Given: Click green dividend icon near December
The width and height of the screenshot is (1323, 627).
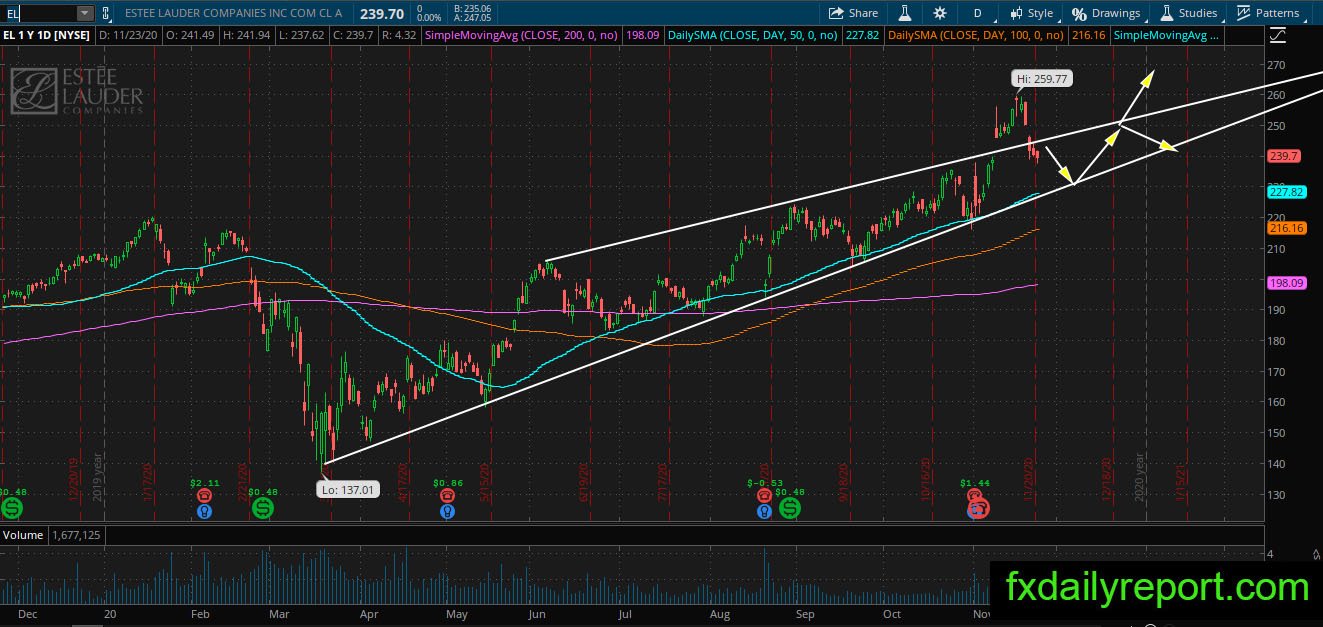Looking at the screenshot, I should click(11, 509).
